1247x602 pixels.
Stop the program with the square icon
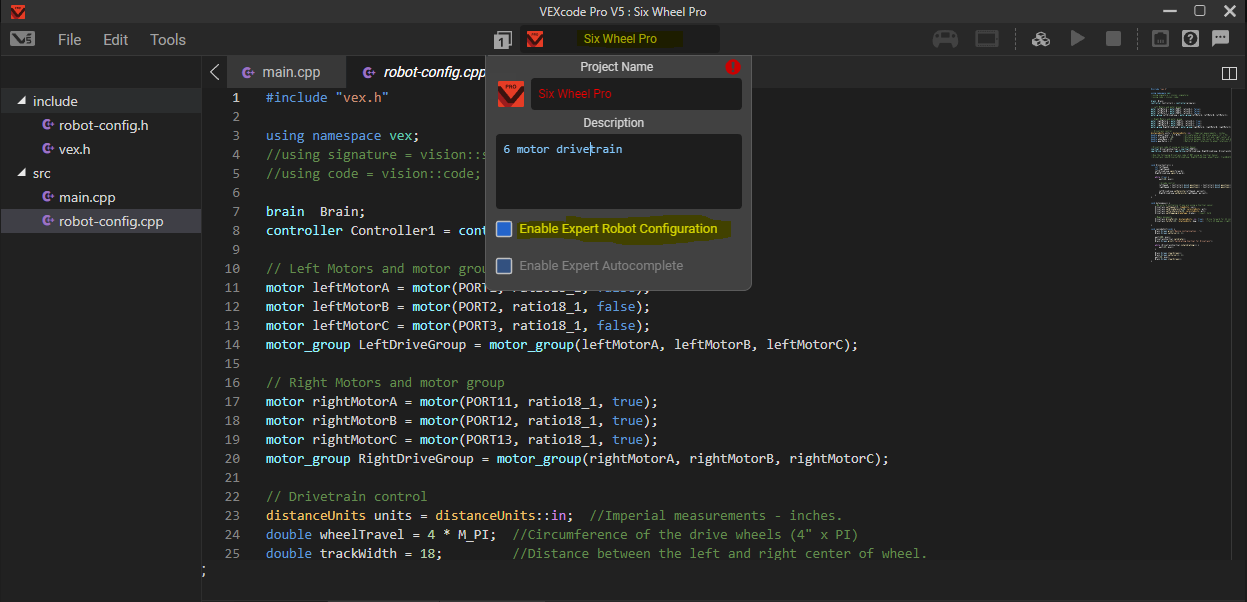pos(1113,39)
